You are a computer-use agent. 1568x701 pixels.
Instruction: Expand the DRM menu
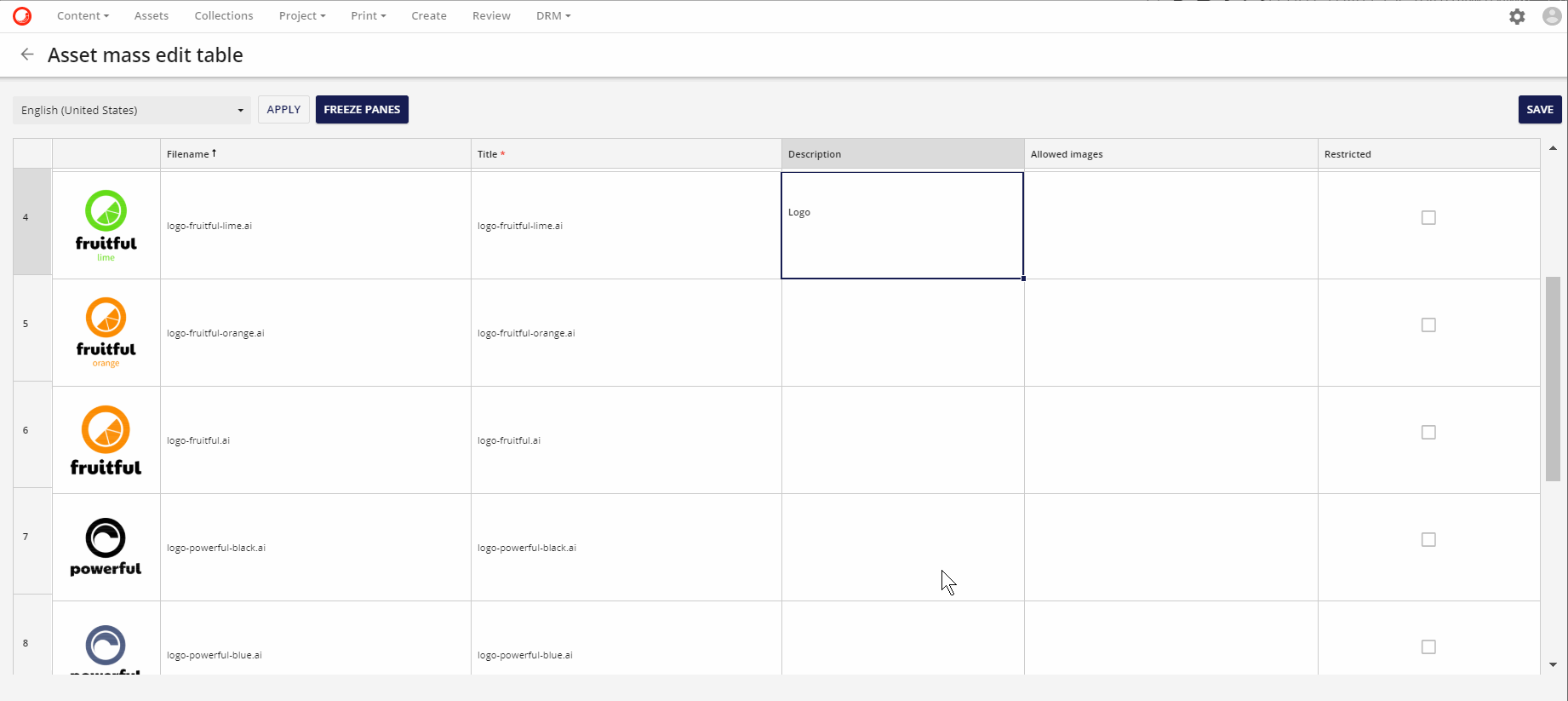(x=553, y=15)
